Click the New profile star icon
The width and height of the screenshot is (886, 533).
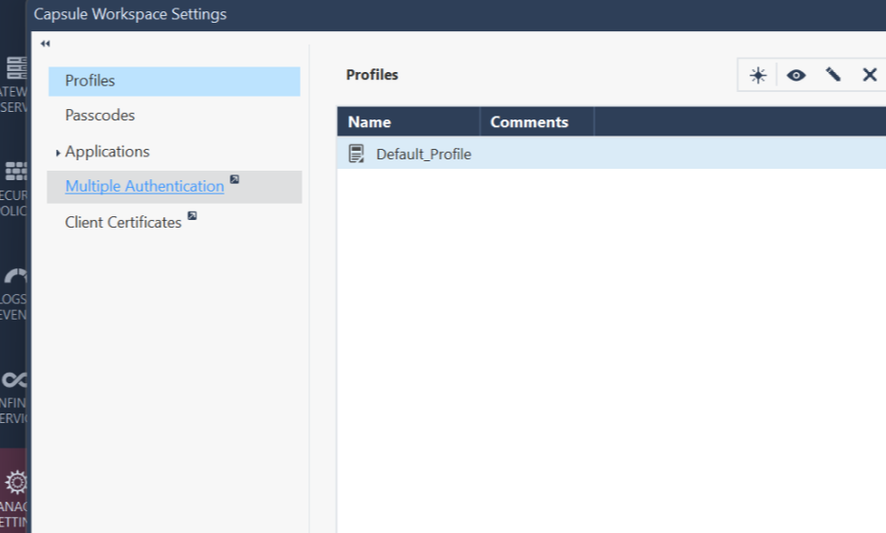click(x=758, y=75)
